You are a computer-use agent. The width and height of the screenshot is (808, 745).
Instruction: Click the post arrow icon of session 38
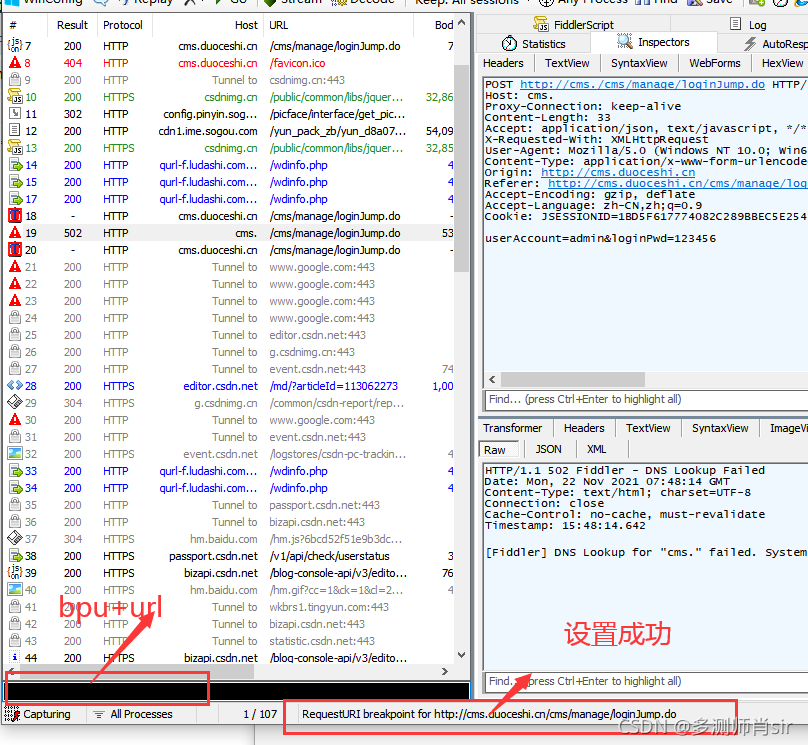click(15, 555)
